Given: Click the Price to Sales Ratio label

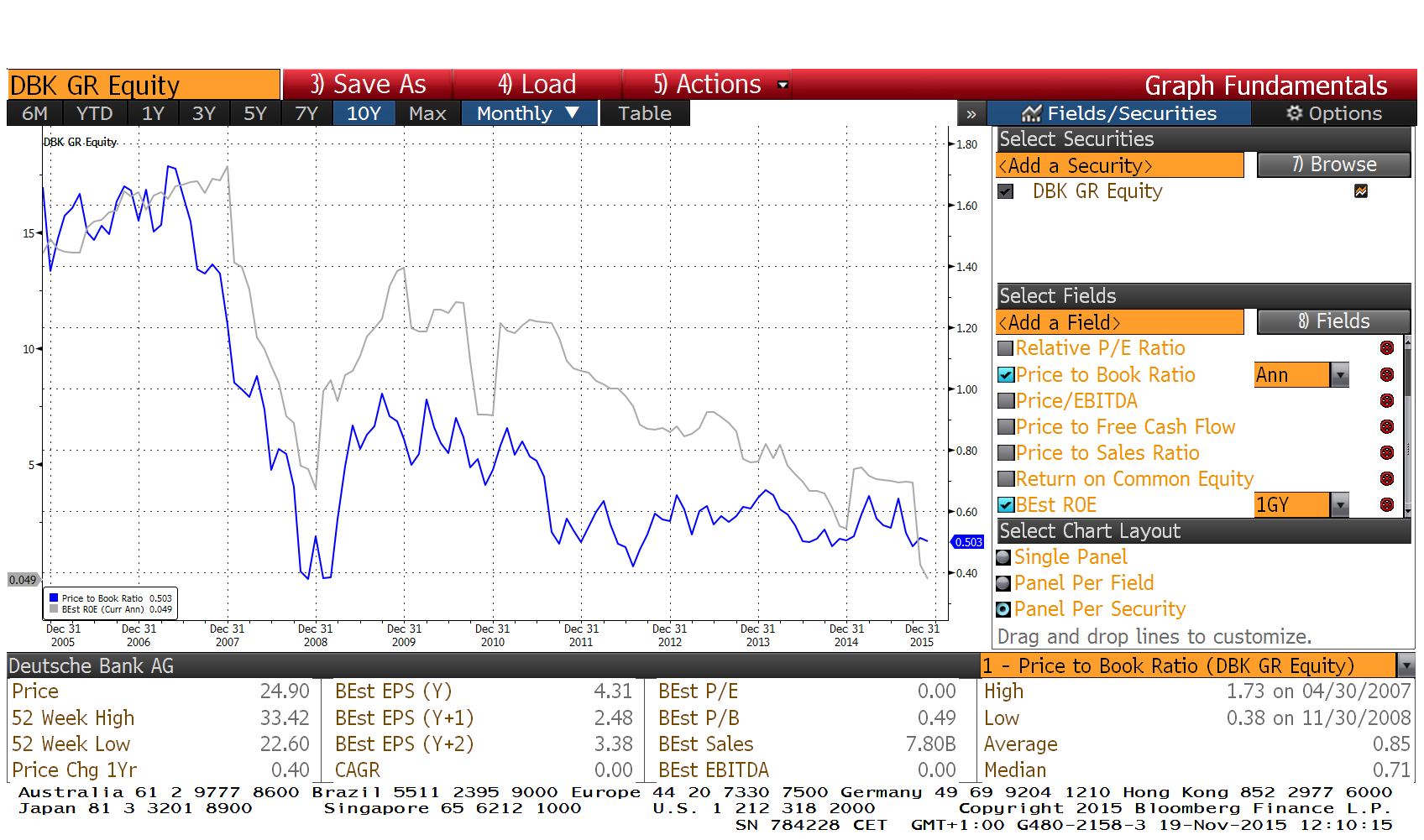Looking at the screenshot, I should click(x=1107, y=453).
